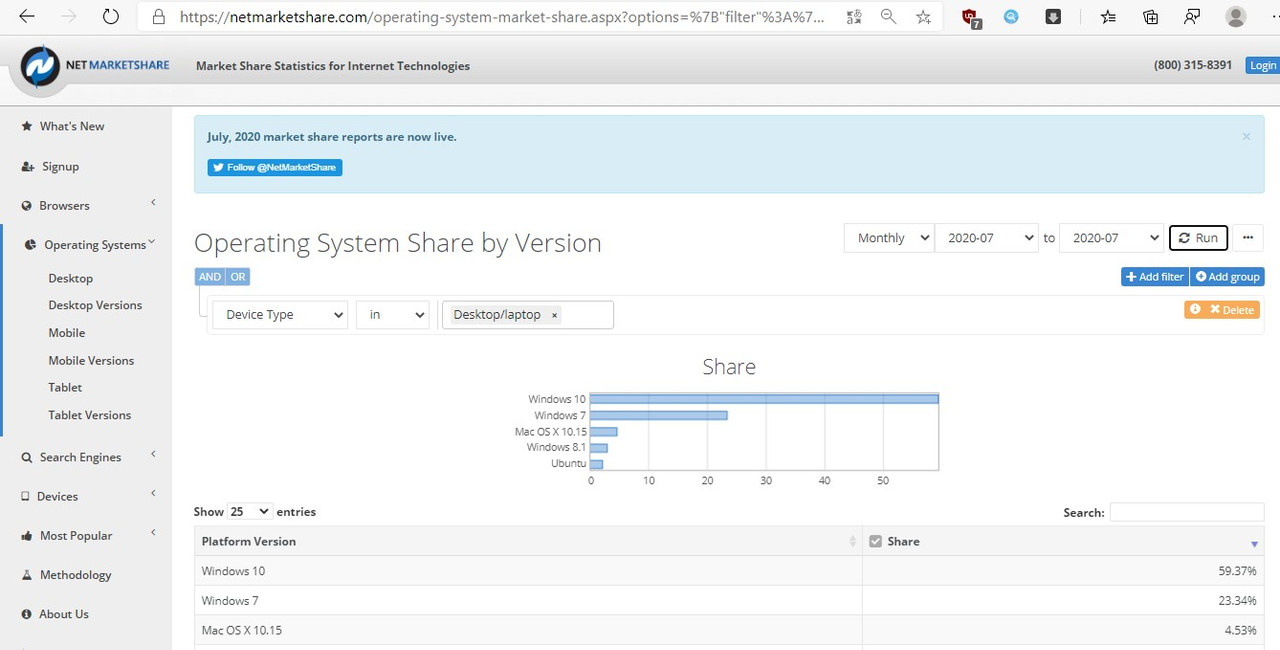Viewport: 1280px width, 650px height.
Task: Change the Show entries count dropdown
Action: coord(250,511)
